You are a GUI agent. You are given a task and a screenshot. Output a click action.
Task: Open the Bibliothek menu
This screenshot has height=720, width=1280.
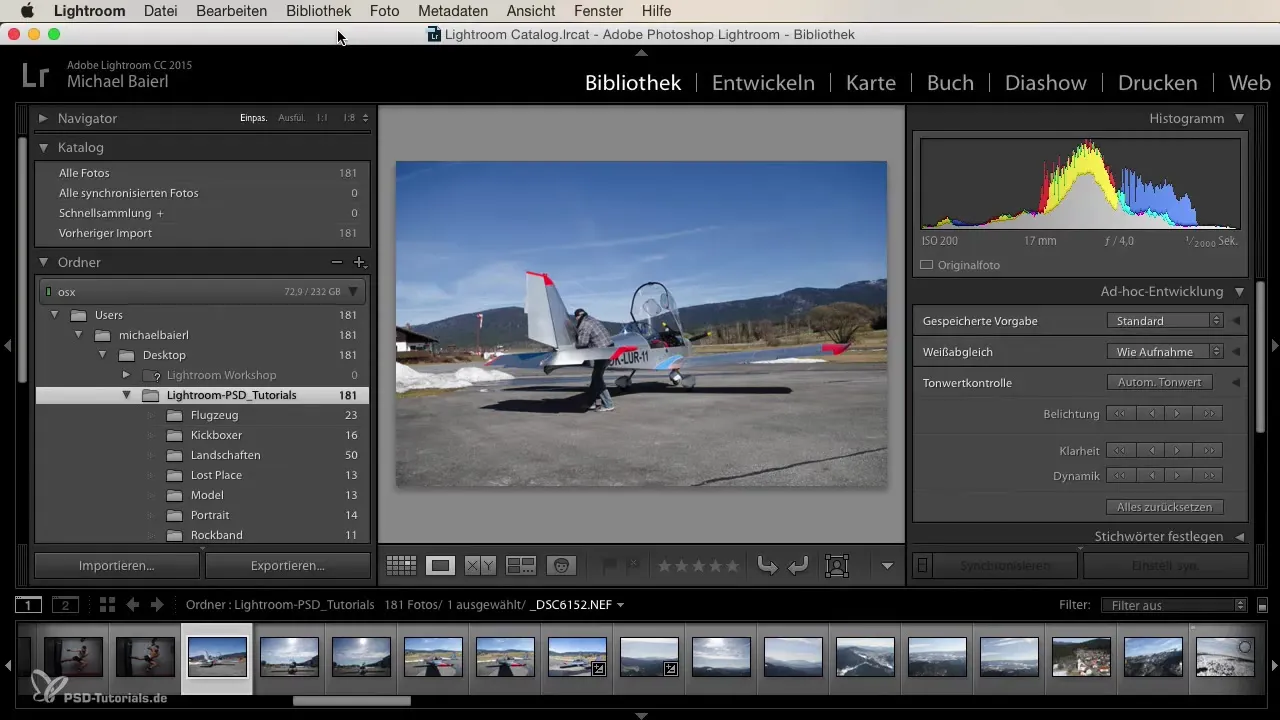coord(318,11)
